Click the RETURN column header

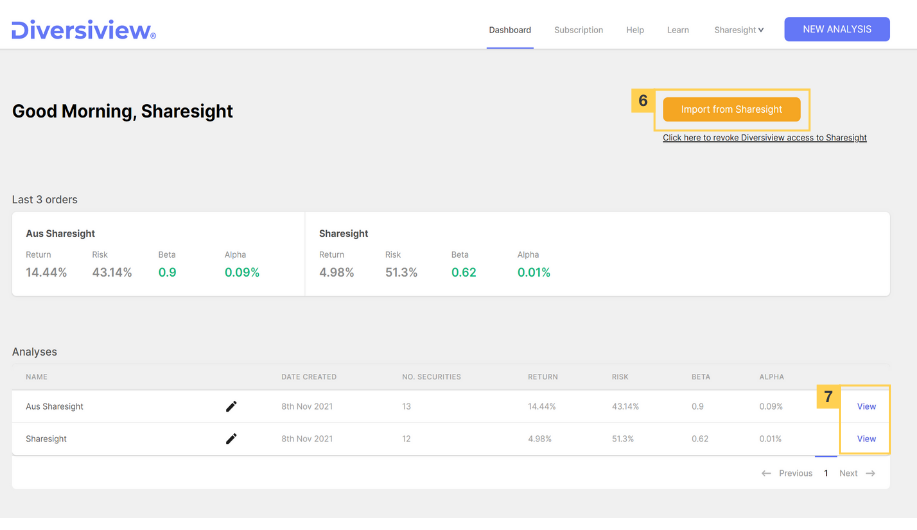(543, 377)
